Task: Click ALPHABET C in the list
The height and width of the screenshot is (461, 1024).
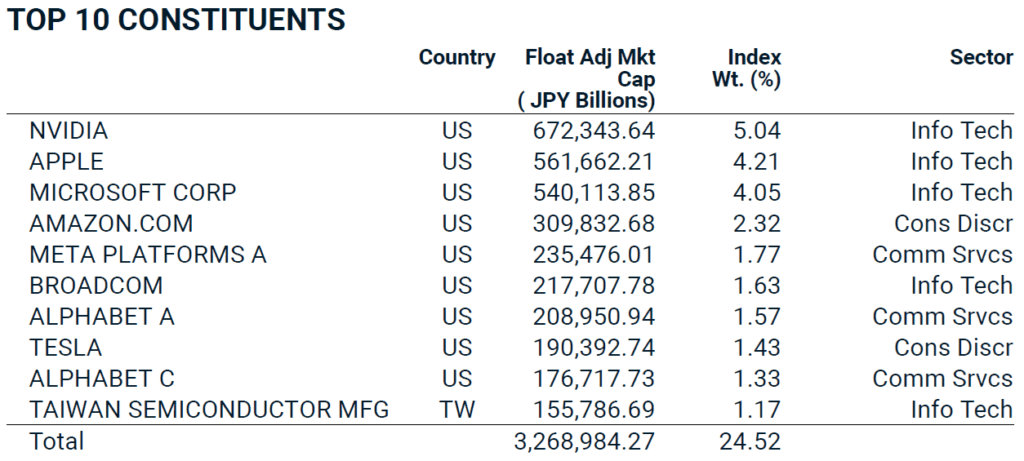Action: (102, 379)
